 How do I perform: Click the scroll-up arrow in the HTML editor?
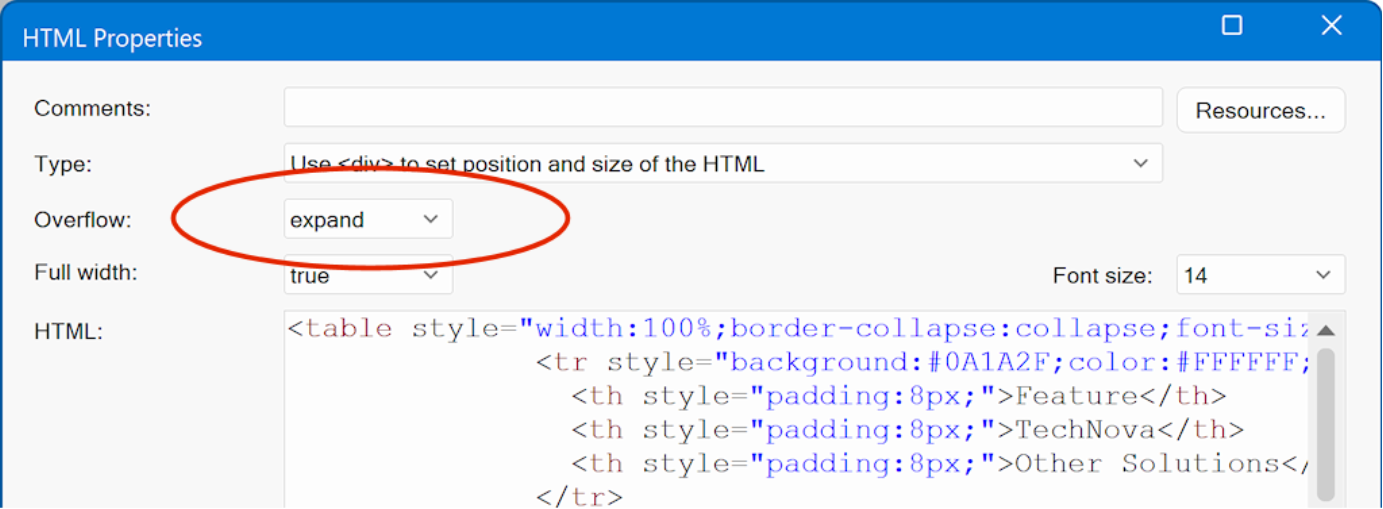click(x=1325, y=331)
